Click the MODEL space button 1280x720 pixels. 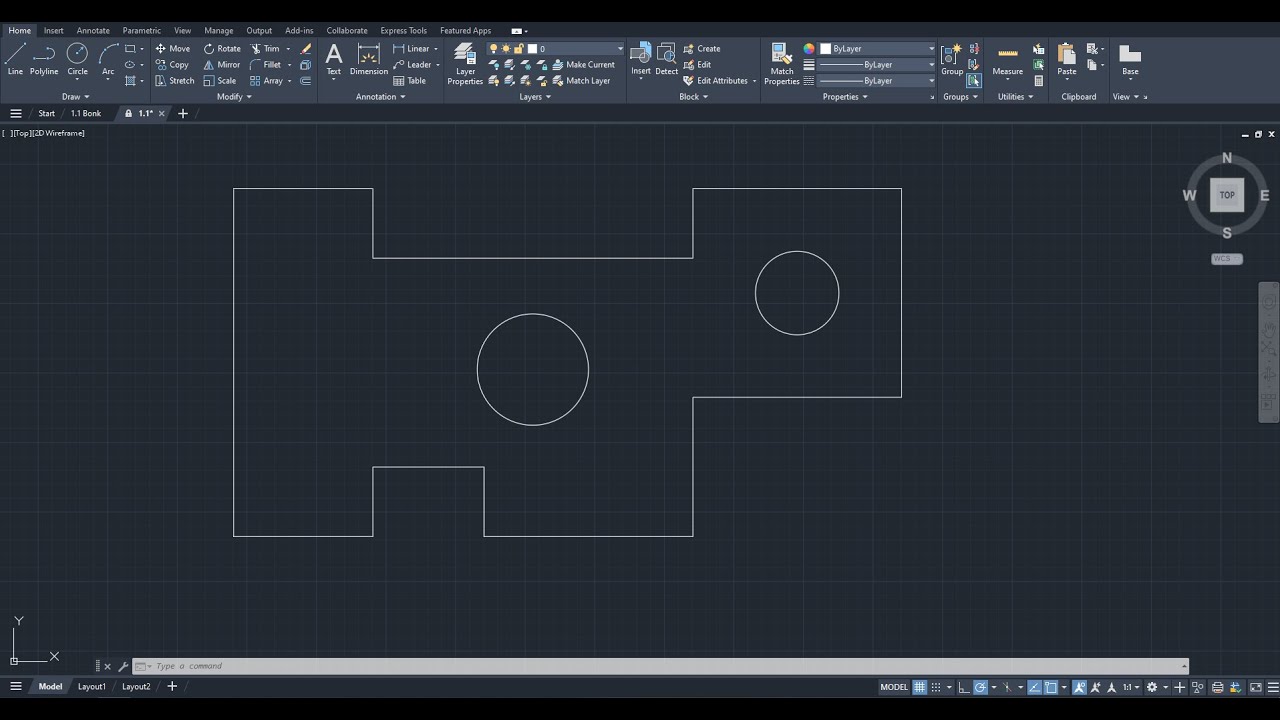pyautogui.click(x=894, y=687)
